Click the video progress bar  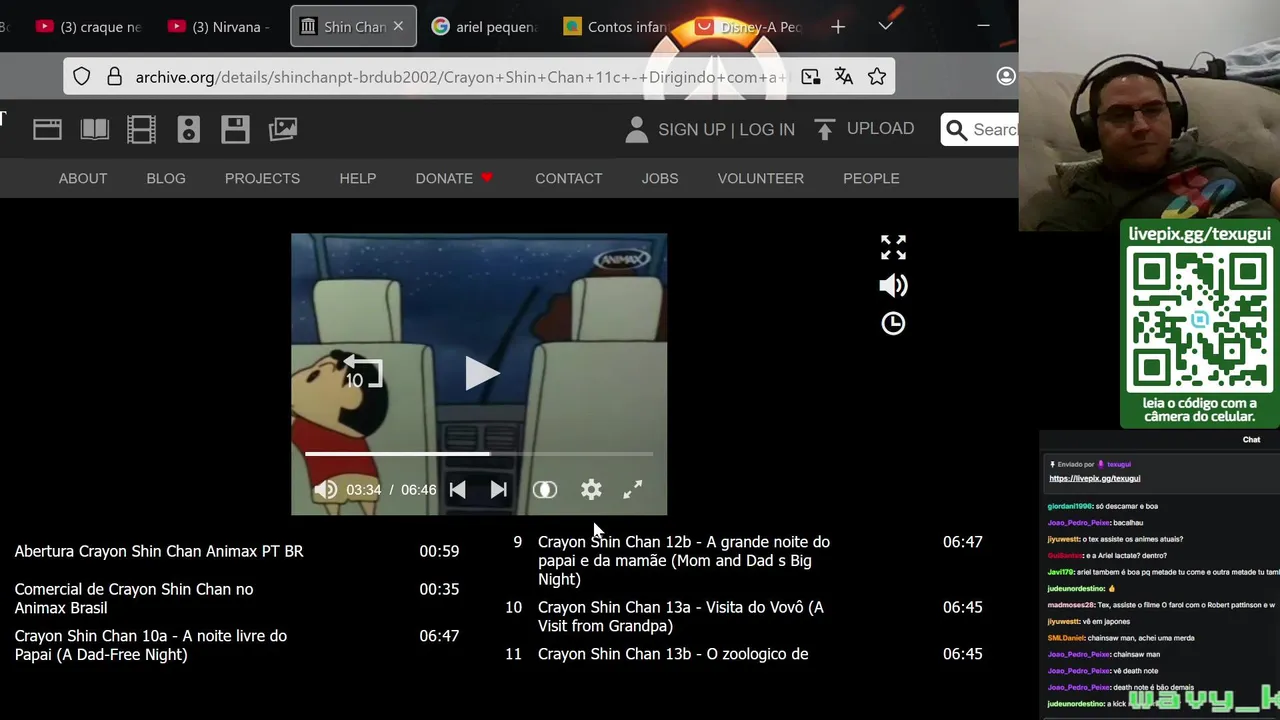(x=479, y=454)
